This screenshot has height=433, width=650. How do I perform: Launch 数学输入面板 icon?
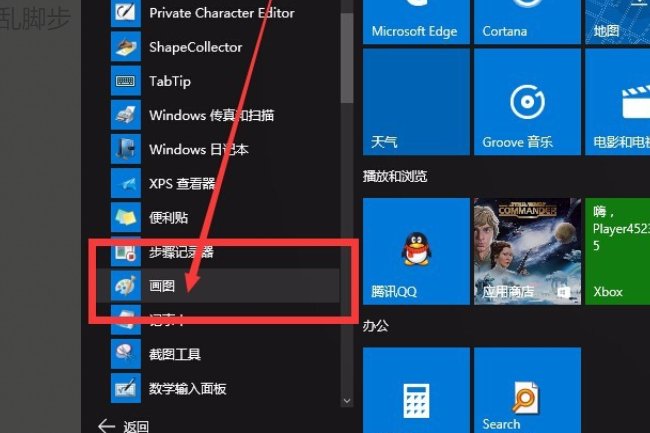click(126, 388)
